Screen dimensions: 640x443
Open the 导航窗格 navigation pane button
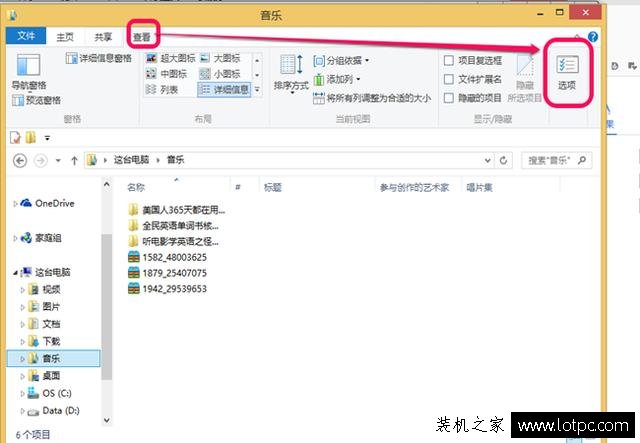point(29,71)
